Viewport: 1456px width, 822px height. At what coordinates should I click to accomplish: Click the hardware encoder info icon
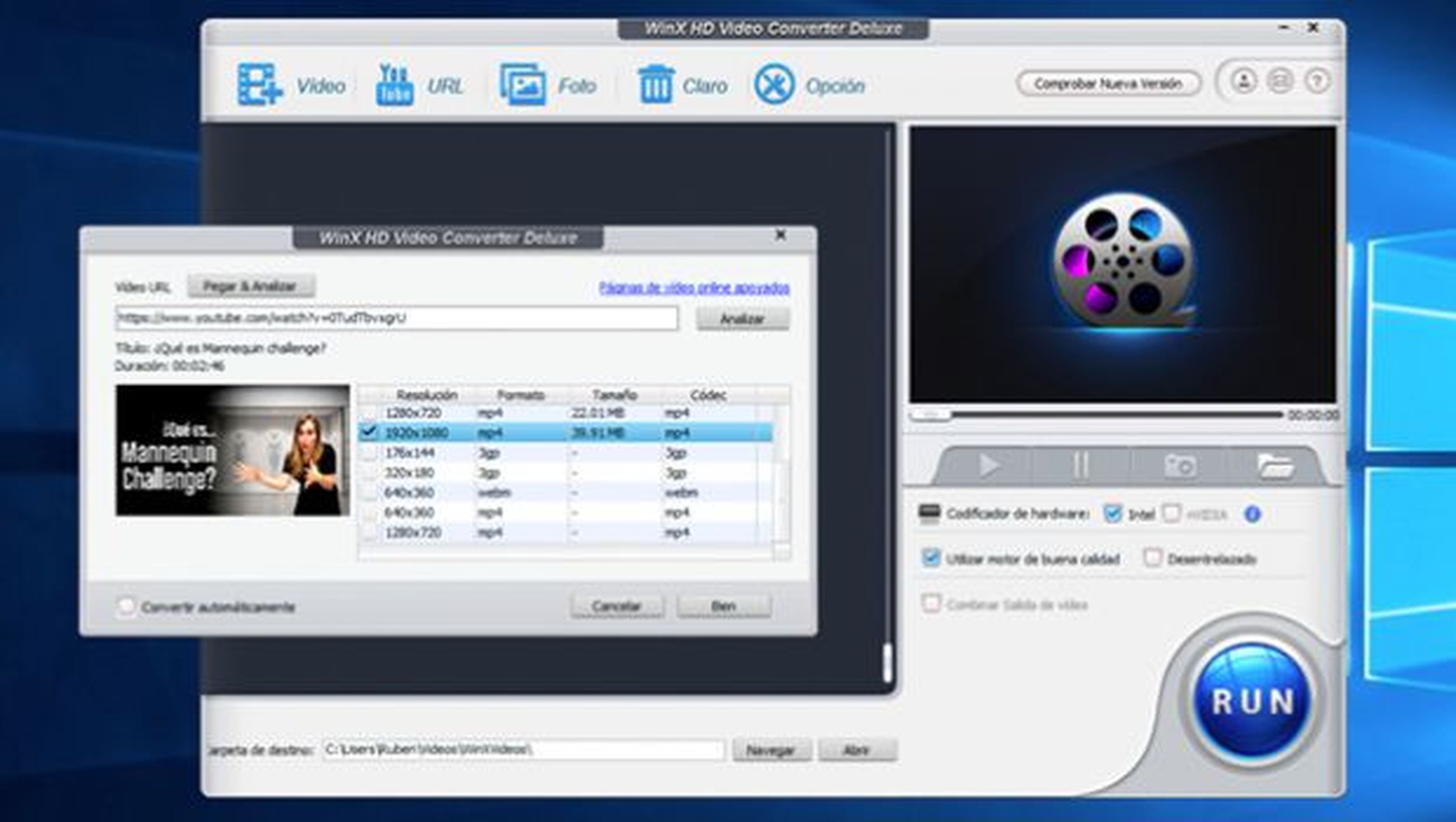[x=1252, y=514]
